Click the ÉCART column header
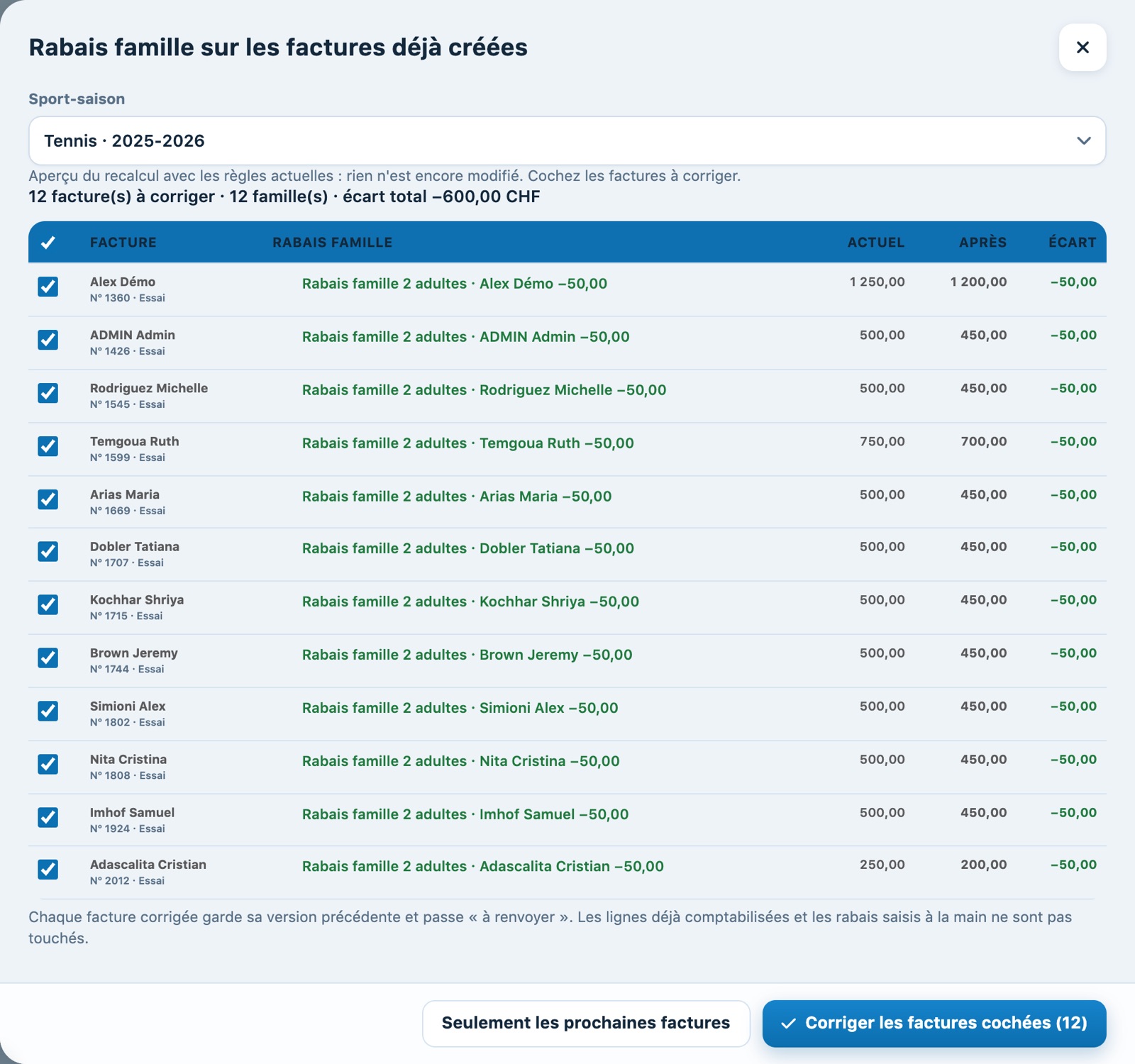 click(1072, 243)
